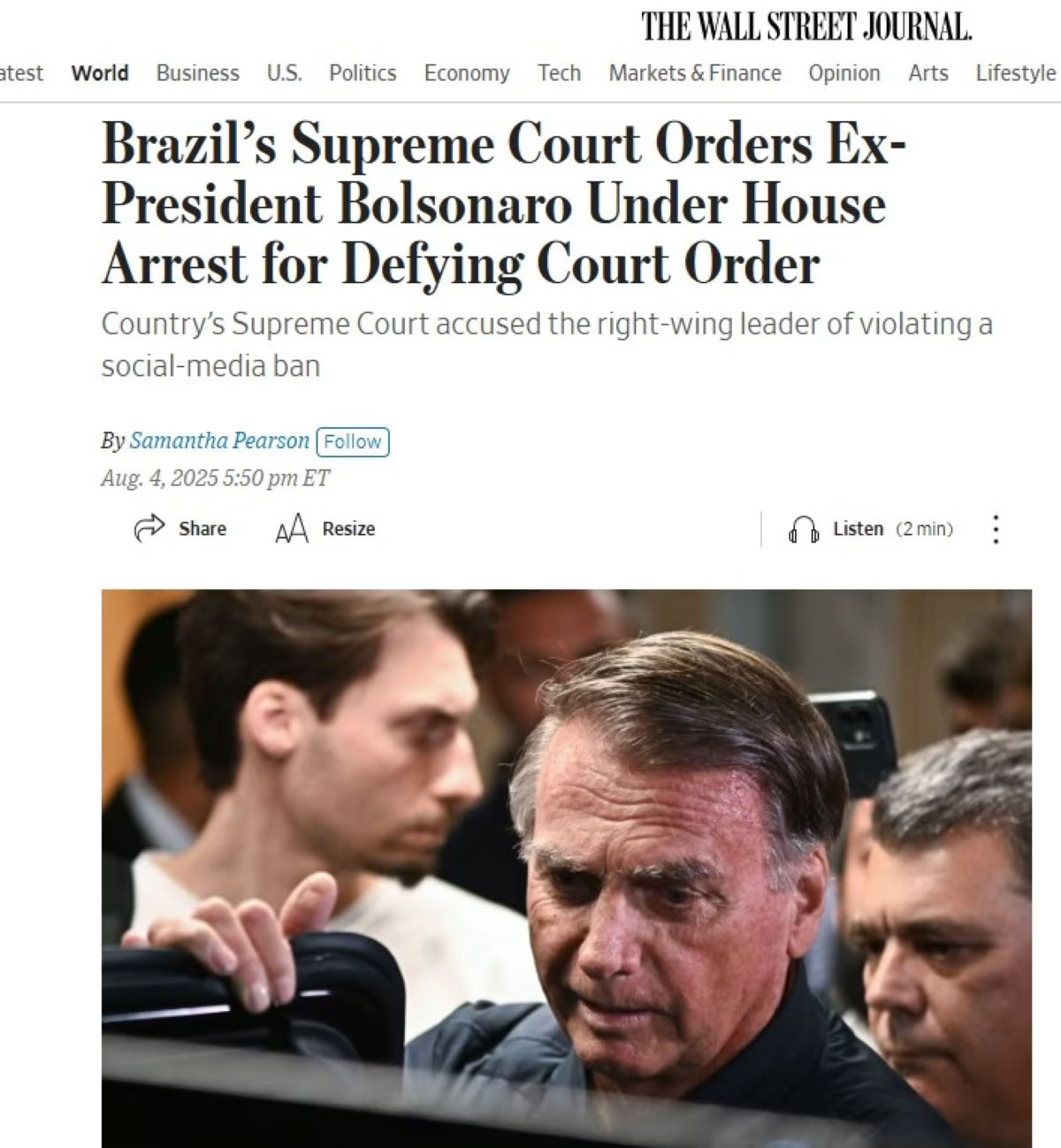Click the Listen headphones icon
The image size is (1061, 1148).
[x=803, y=529]
